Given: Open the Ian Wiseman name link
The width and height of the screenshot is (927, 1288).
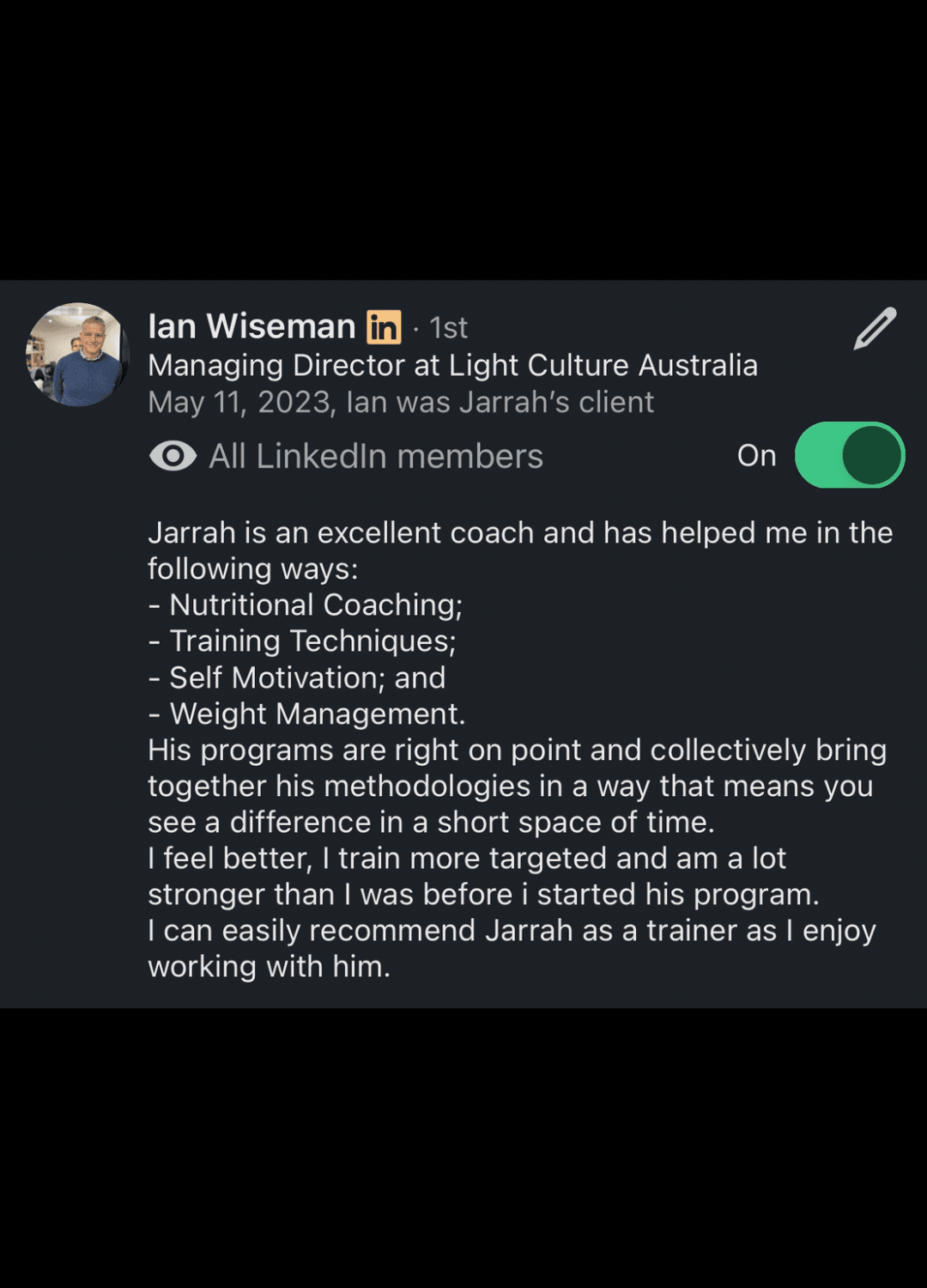Looking at the screenshot, I should point(251,326).
